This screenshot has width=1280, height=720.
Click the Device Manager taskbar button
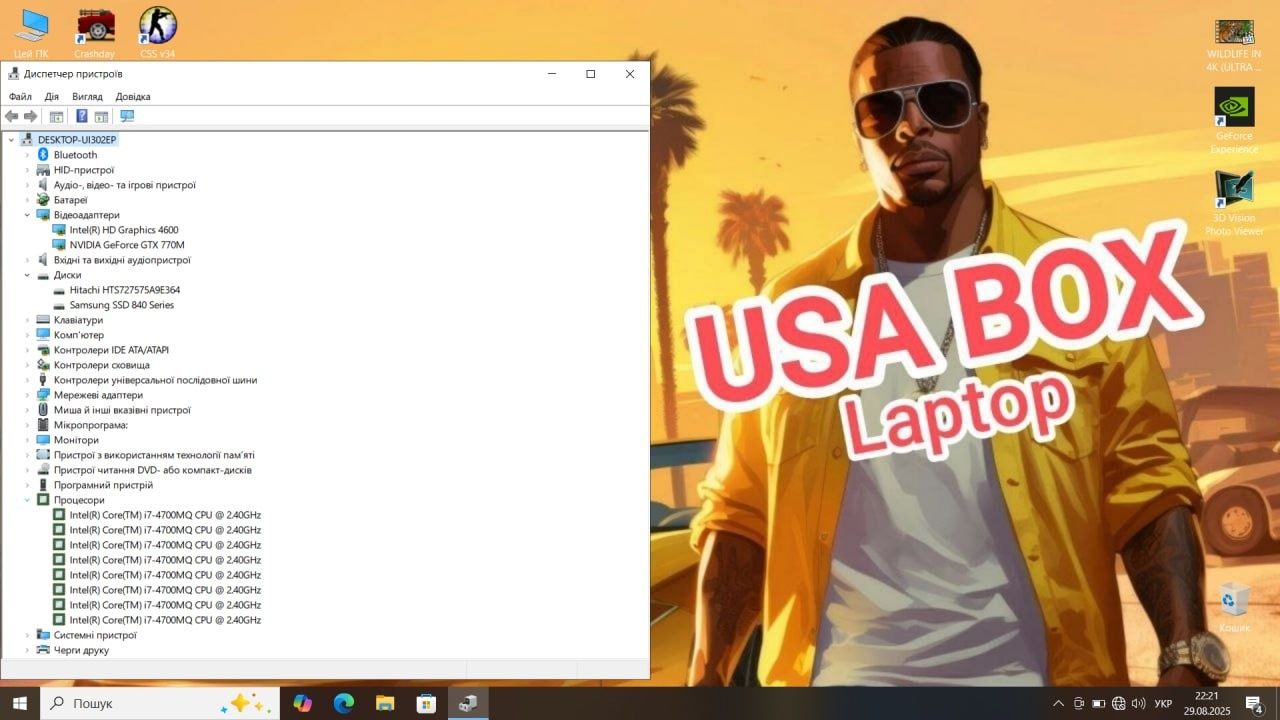point(468,703)
